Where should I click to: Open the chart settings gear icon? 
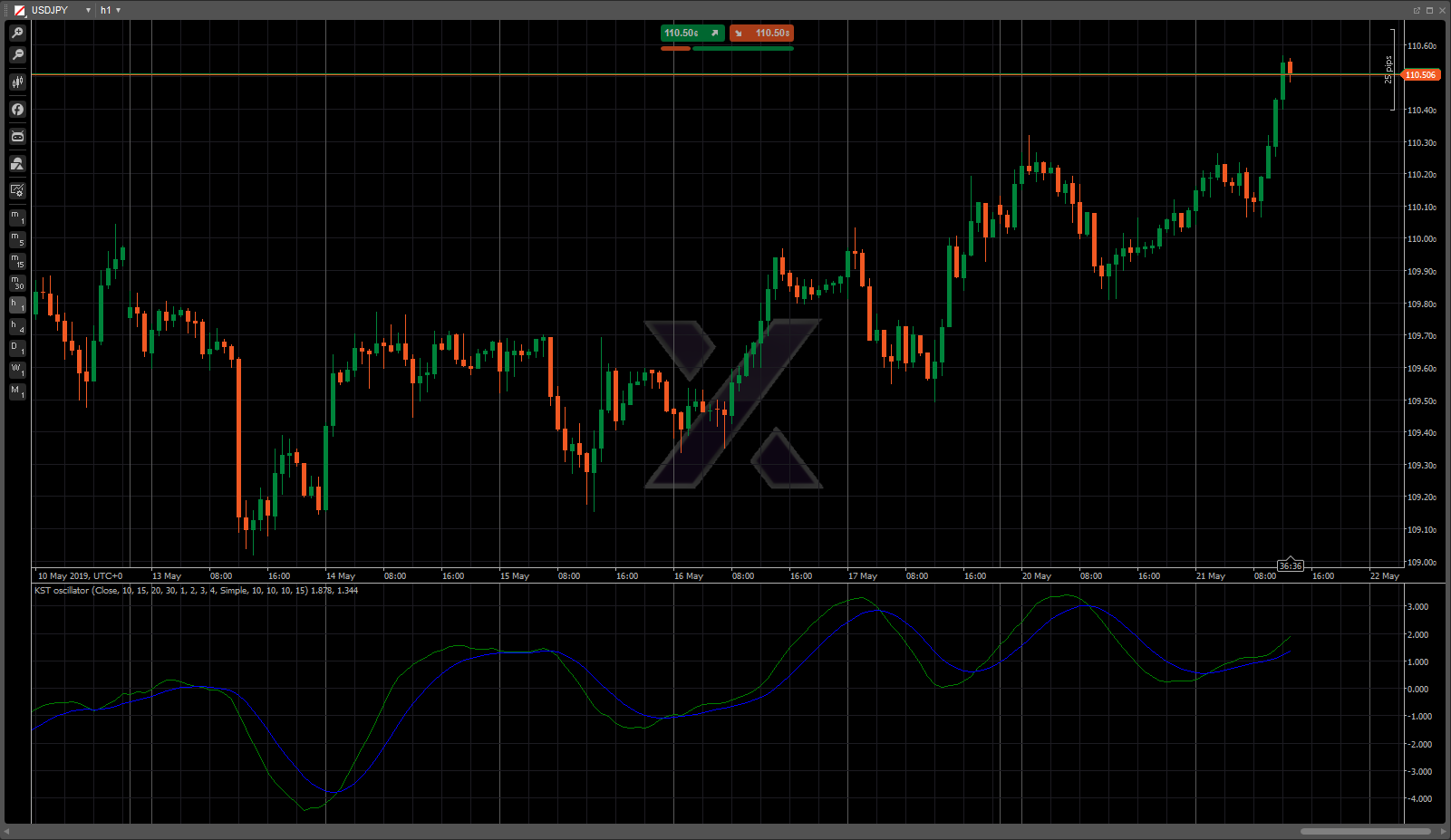[17, 190]
